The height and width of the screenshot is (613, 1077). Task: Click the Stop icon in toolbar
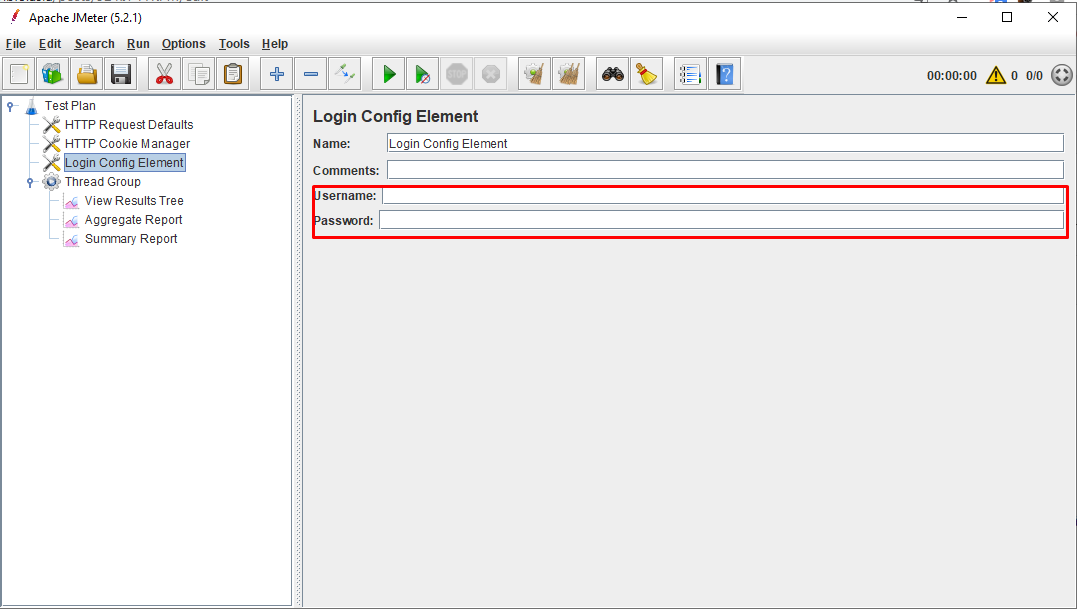457,74
